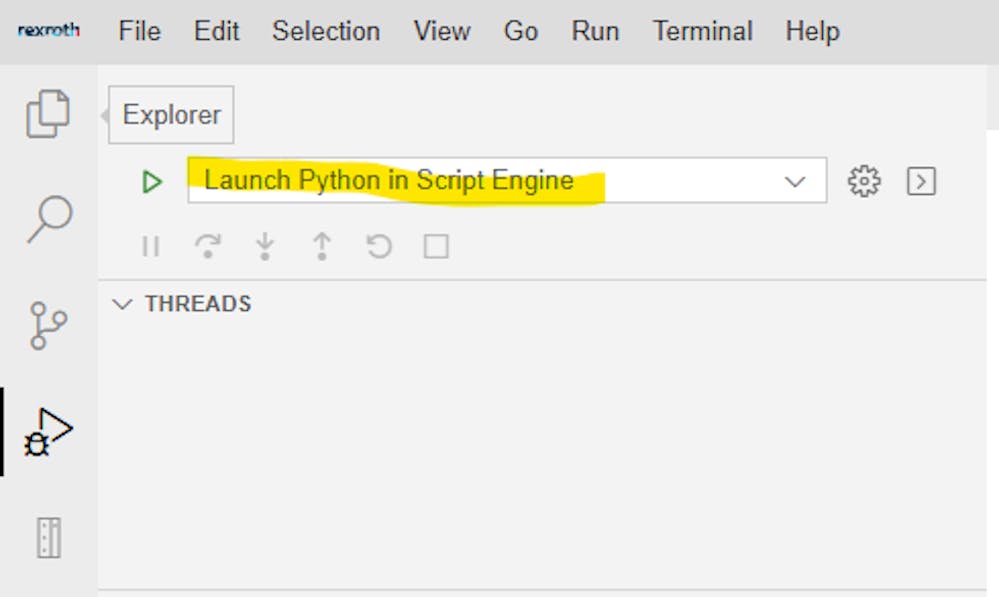Click the Step Over debug button
Viewport: 999px width, 597px height.
pyautogui.click(x=207, y=246)
